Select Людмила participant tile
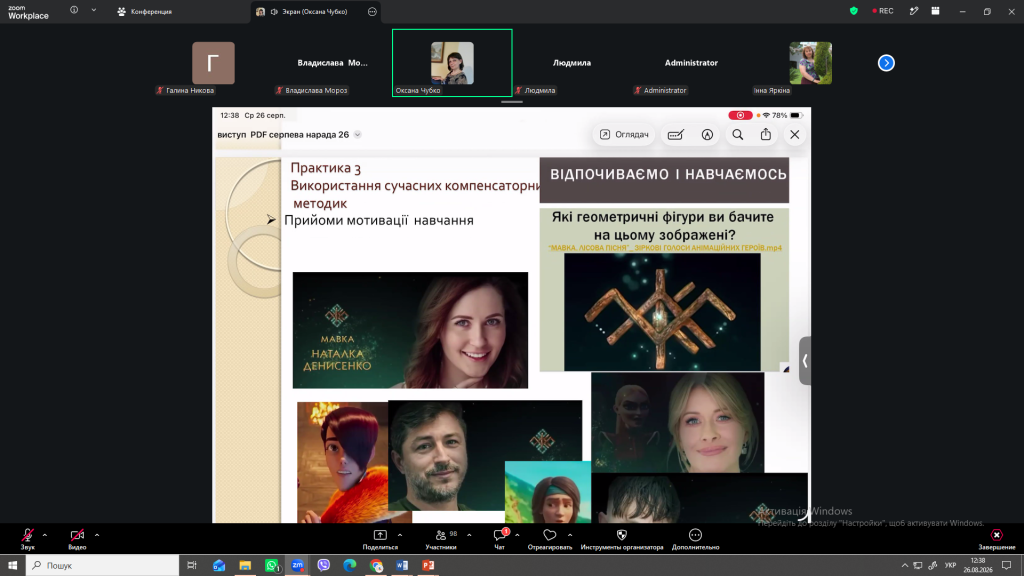 click(571, 63)
